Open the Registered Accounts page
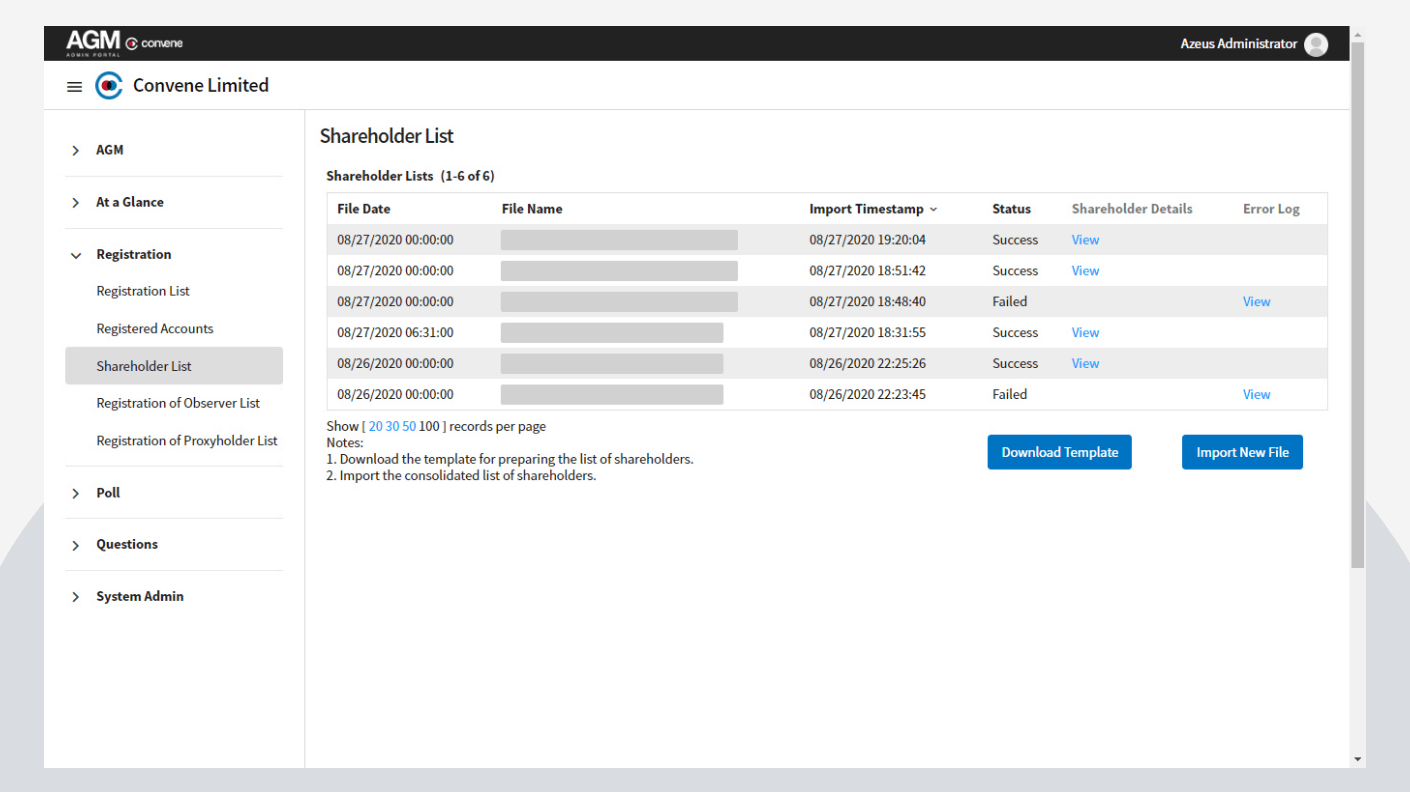The height and width of the screenshot is (792, 1410). click(x=154, y=328)
